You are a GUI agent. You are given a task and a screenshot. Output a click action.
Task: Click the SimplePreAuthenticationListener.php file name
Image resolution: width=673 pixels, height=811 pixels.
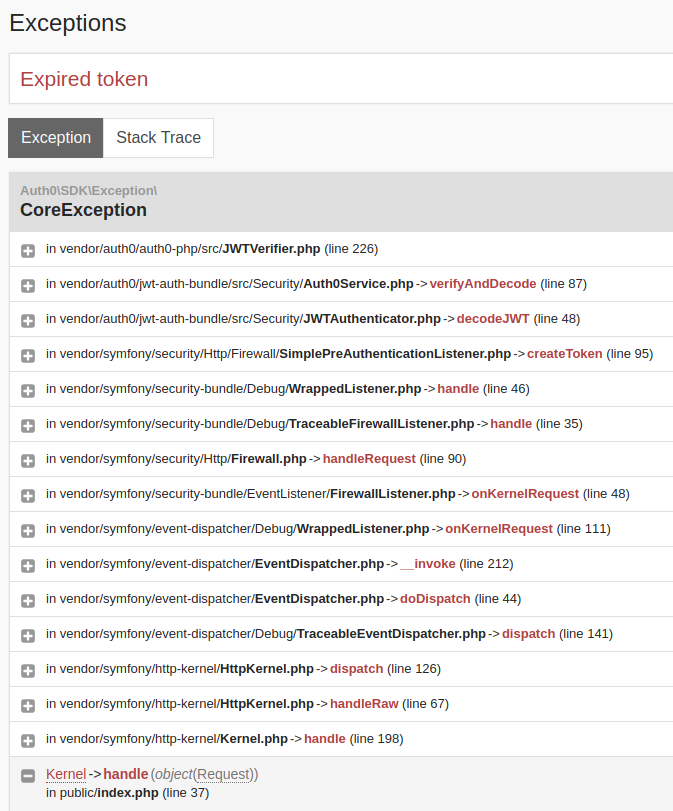coord(395,354)
